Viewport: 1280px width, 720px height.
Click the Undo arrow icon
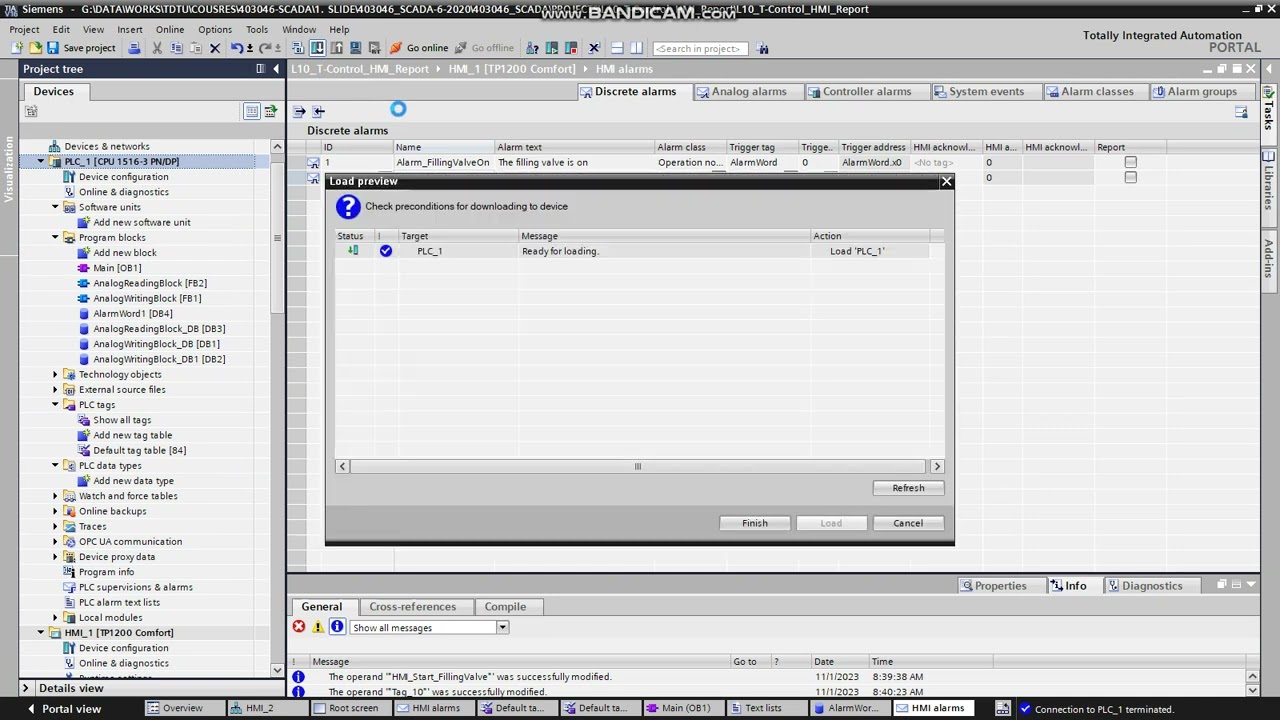pos(236,48)
